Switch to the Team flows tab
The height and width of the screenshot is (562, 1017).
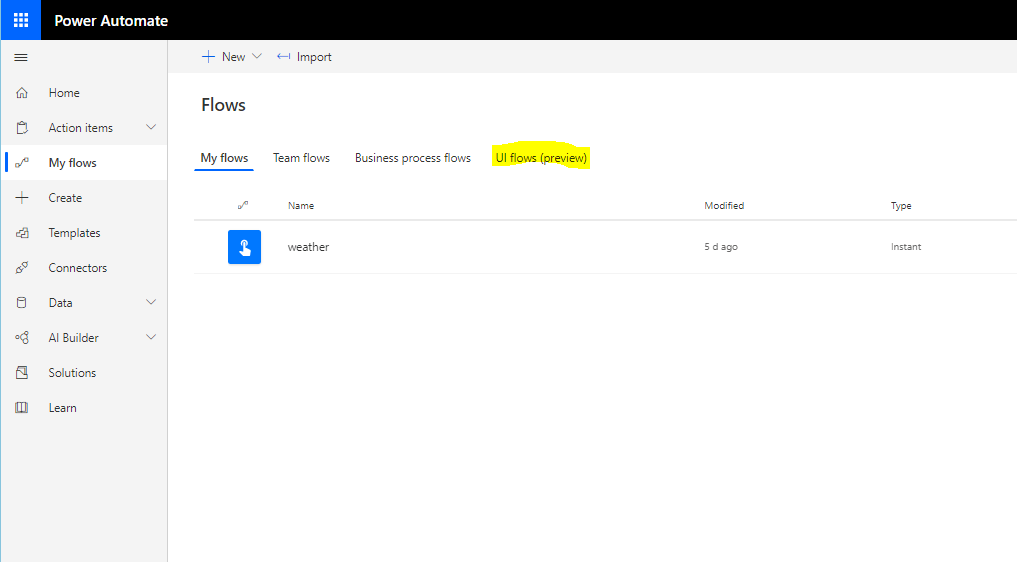(302, 158)
